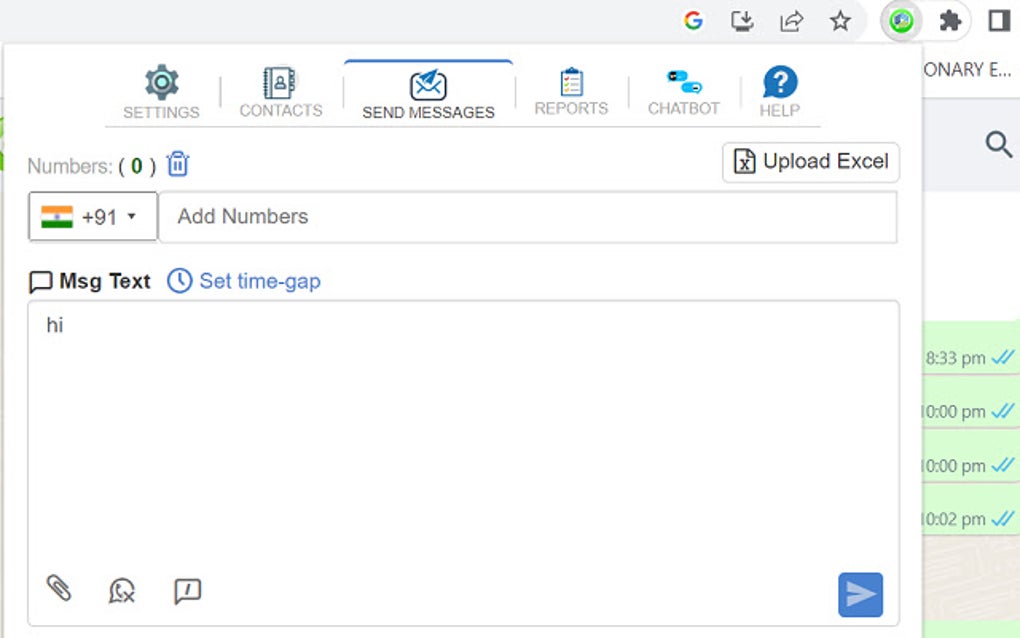Click the Msg Text speech bubble icon
This screenshot has height=638, width=1020.
tap(39, 281)
